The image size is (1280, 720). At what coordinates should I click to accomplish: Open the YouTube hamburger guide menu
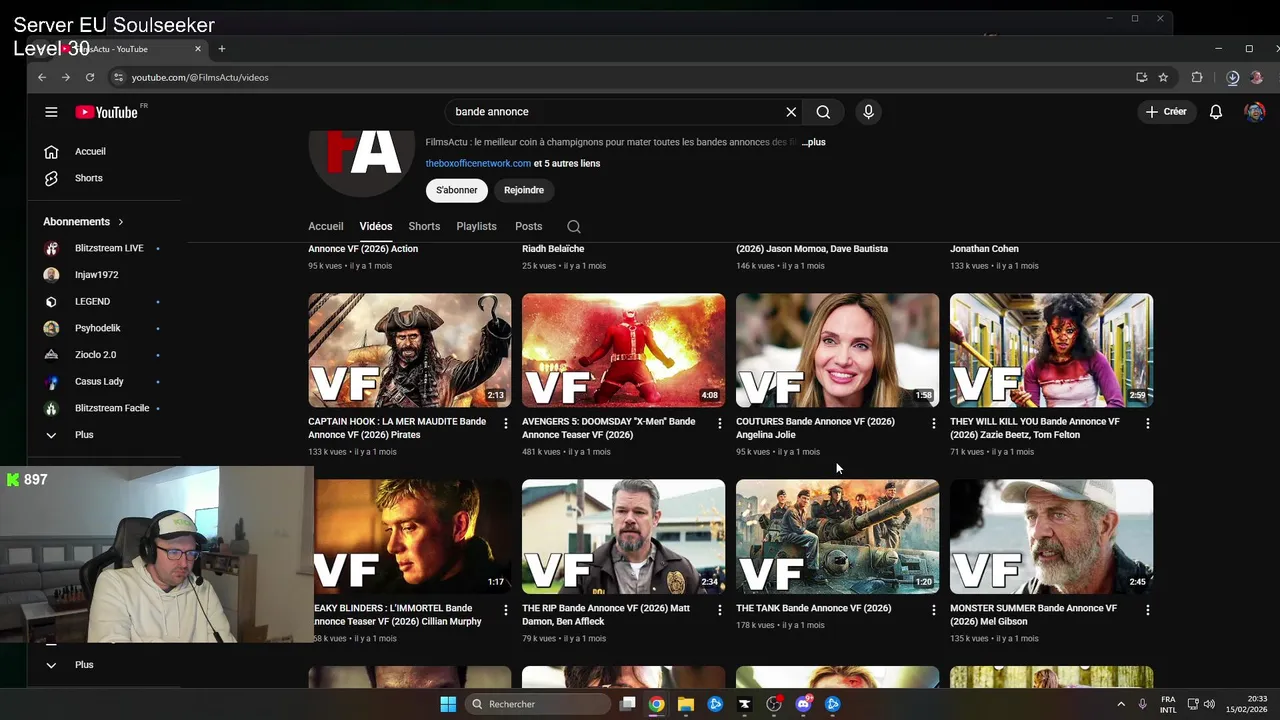[x=51, y=112]
